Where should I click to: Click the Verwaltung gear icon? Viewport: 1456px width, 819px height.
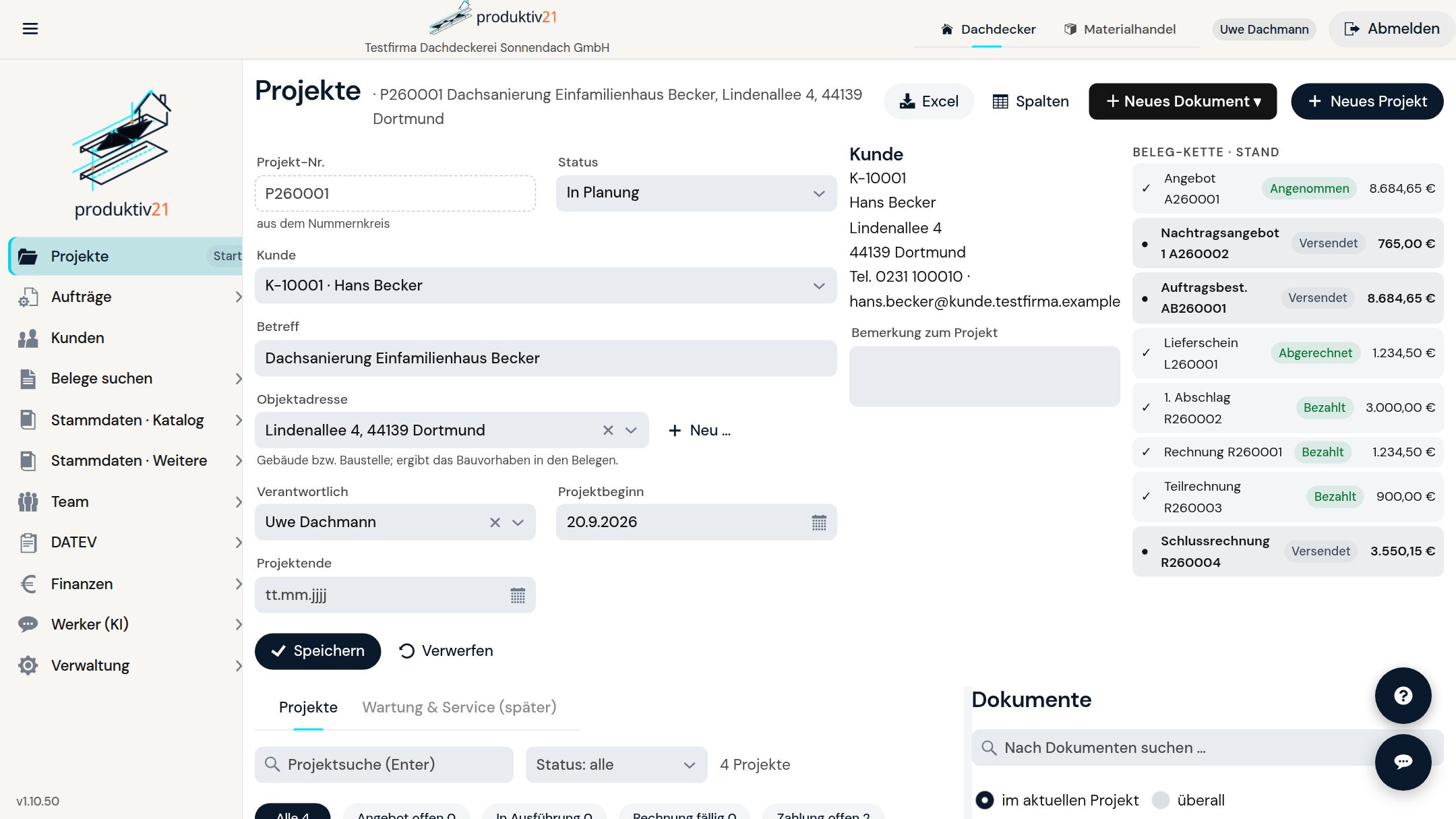[x=28, y=665]
